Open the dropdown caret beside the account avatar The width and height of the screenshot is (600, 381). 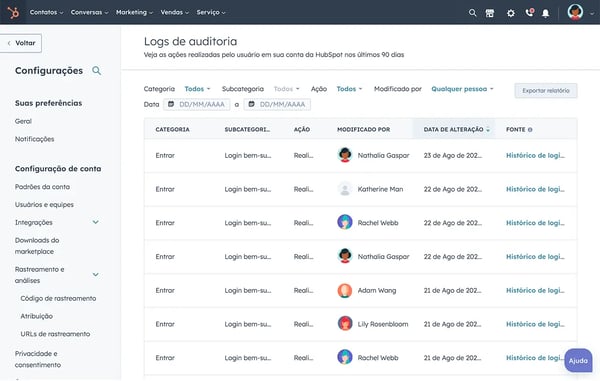(592, 13)
